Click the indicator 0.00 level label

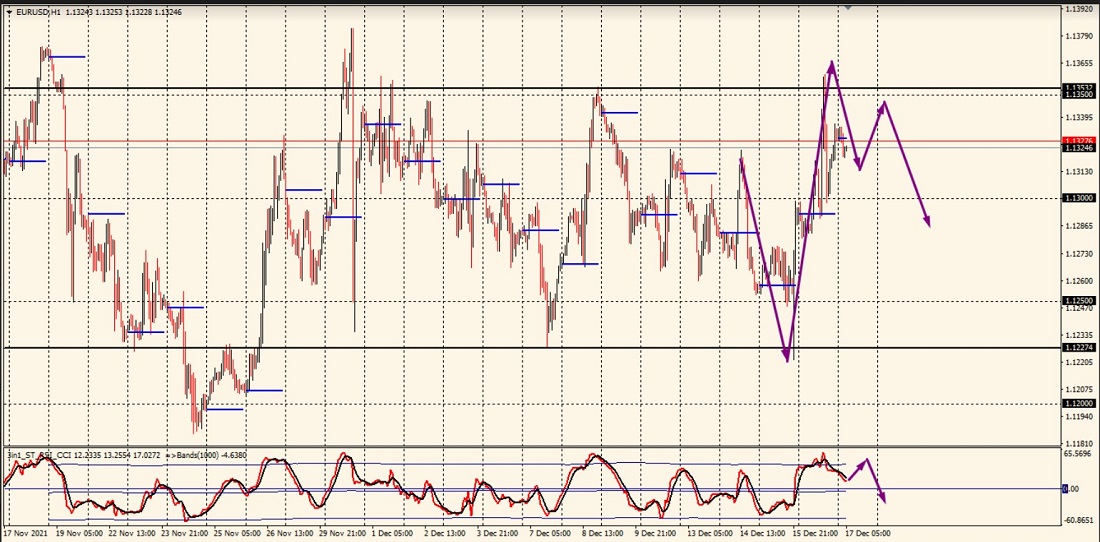(x=1072, y=489)
